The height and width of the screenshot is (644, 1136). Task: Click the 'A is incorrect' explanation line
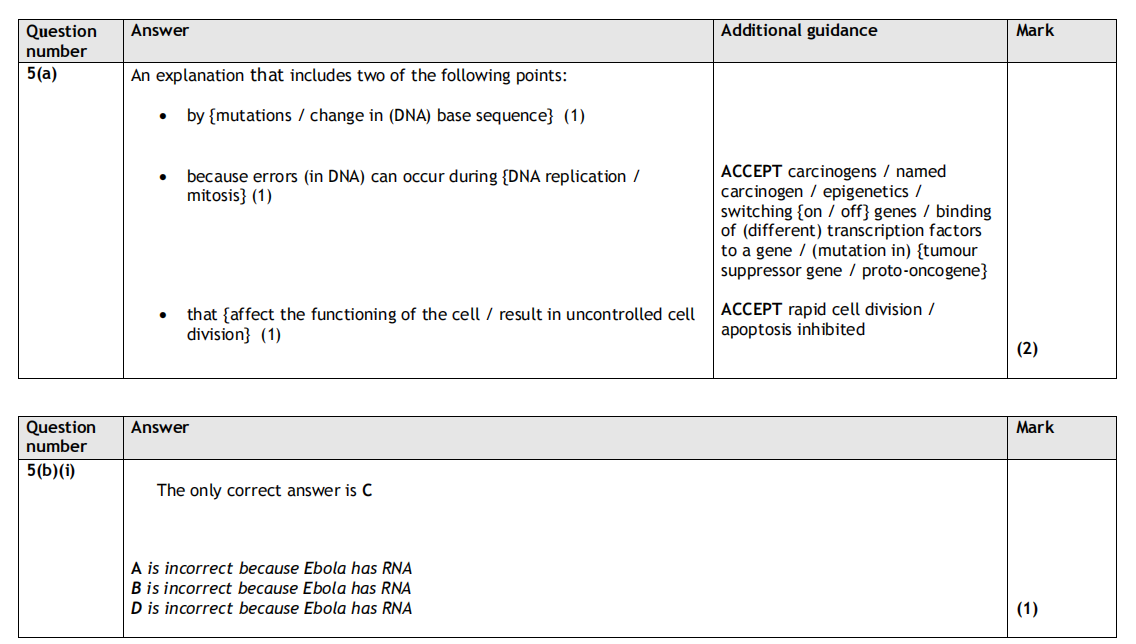click(x=271, y=568)
